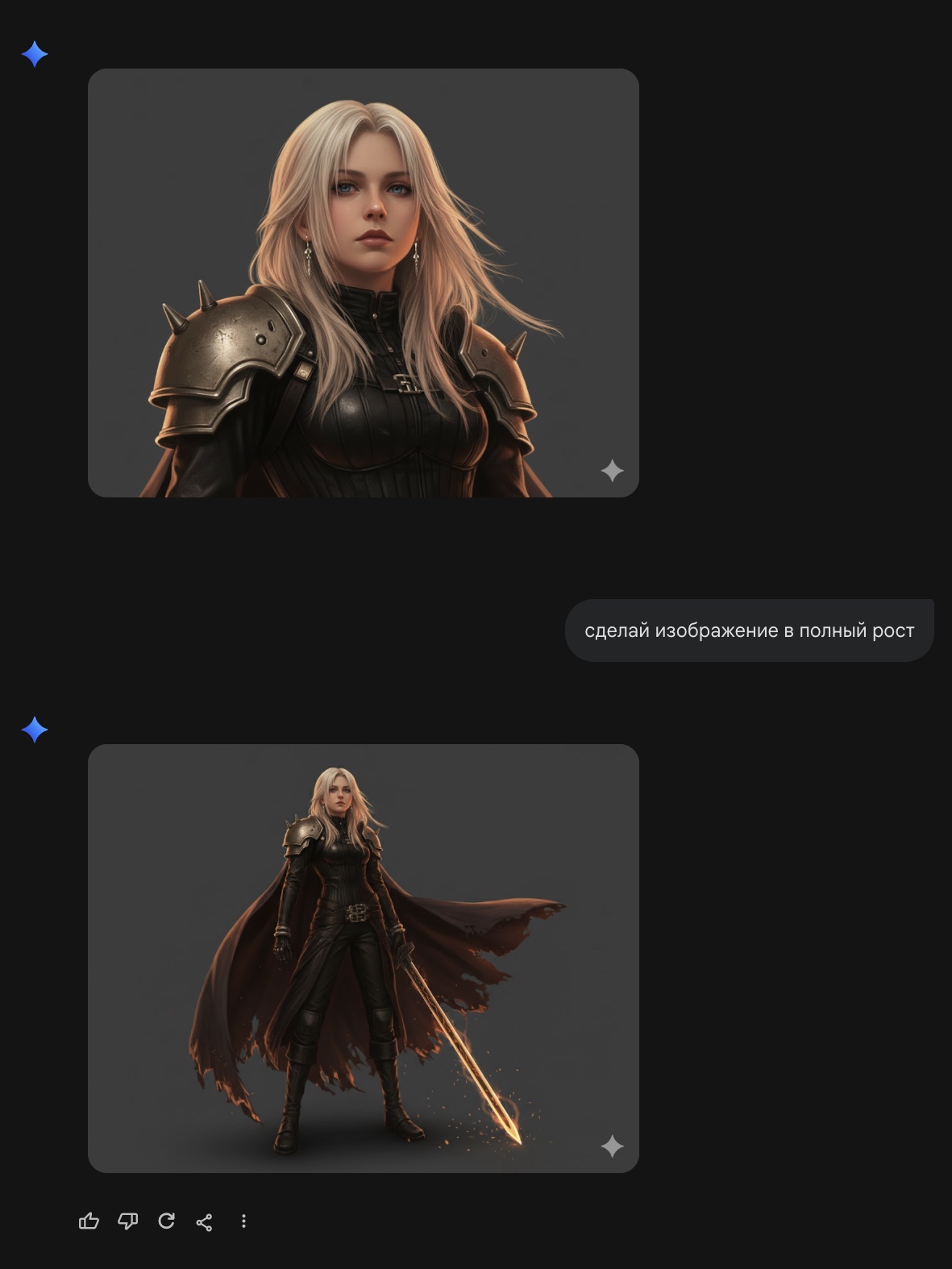Click the earring in the portrait image

(308, 256)
